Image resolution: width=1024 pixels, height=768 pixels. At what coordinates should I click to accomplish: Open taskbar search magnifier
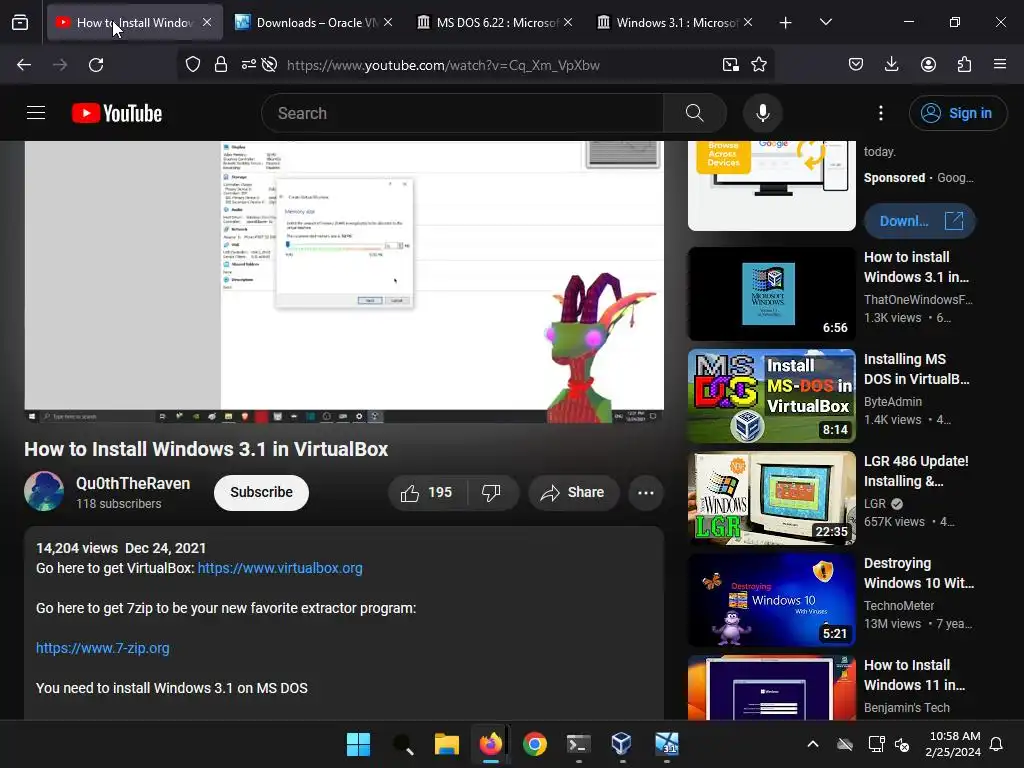[402, 744]
